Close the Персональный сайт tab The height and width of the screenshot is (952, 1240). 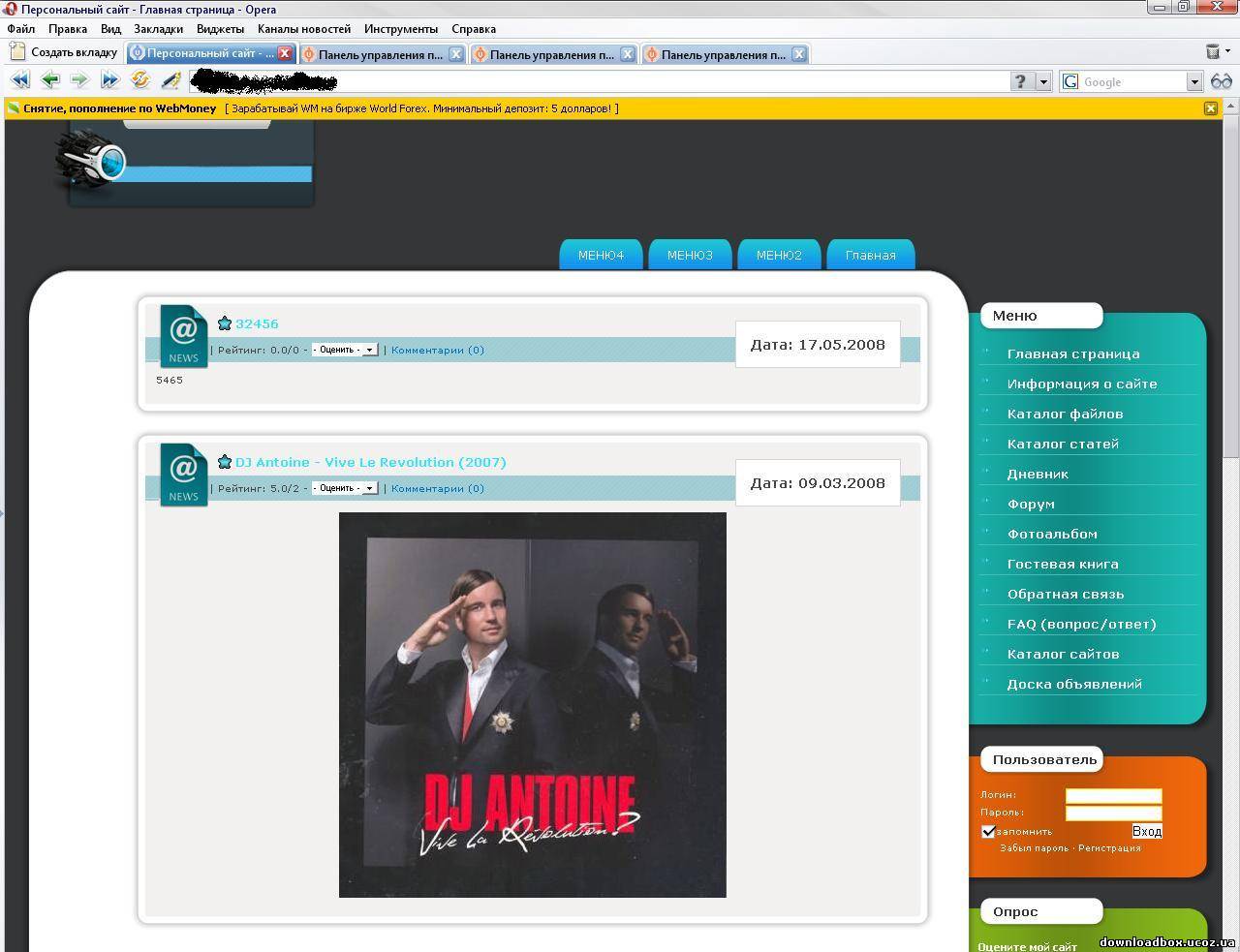tap(285, 53)
